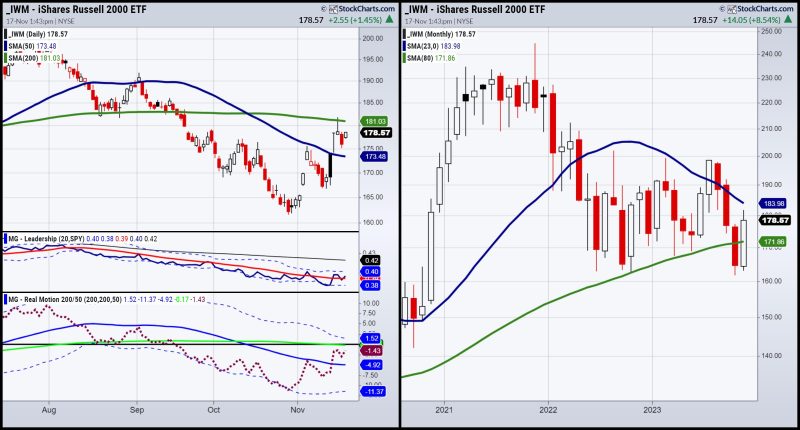Viewport: 800px width, 430px height.
Task: Select the right chart title IWM iShares Russell 2000 ETF
Action: coord(475,9)
